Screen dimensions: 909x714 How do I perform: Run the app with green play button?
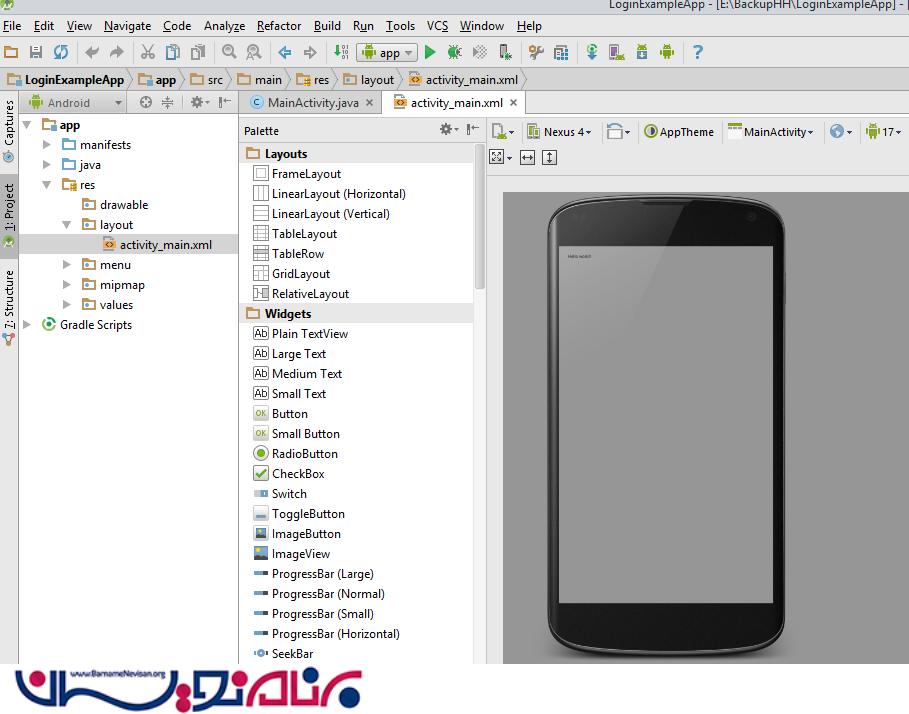tap(430, 53)
